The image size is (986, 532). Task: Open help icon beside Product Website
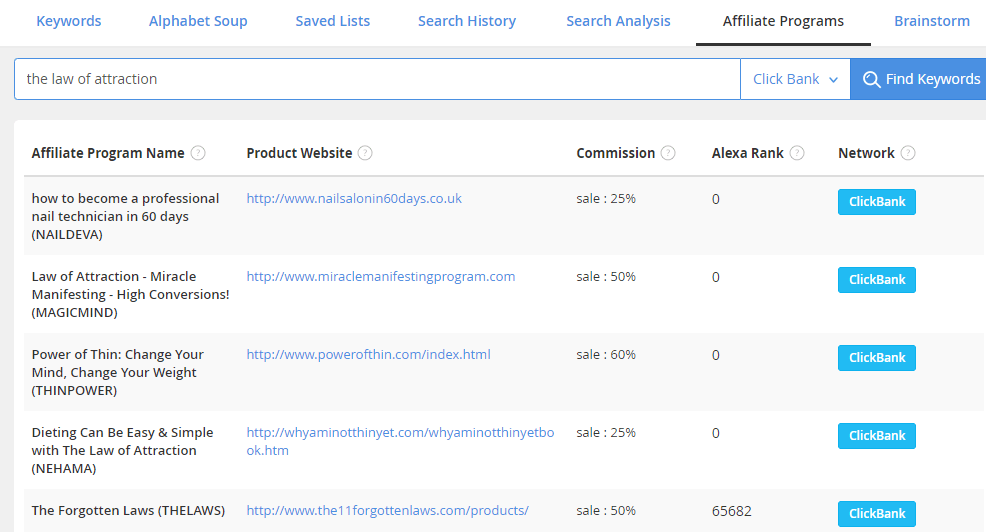[x=365, y=153]
